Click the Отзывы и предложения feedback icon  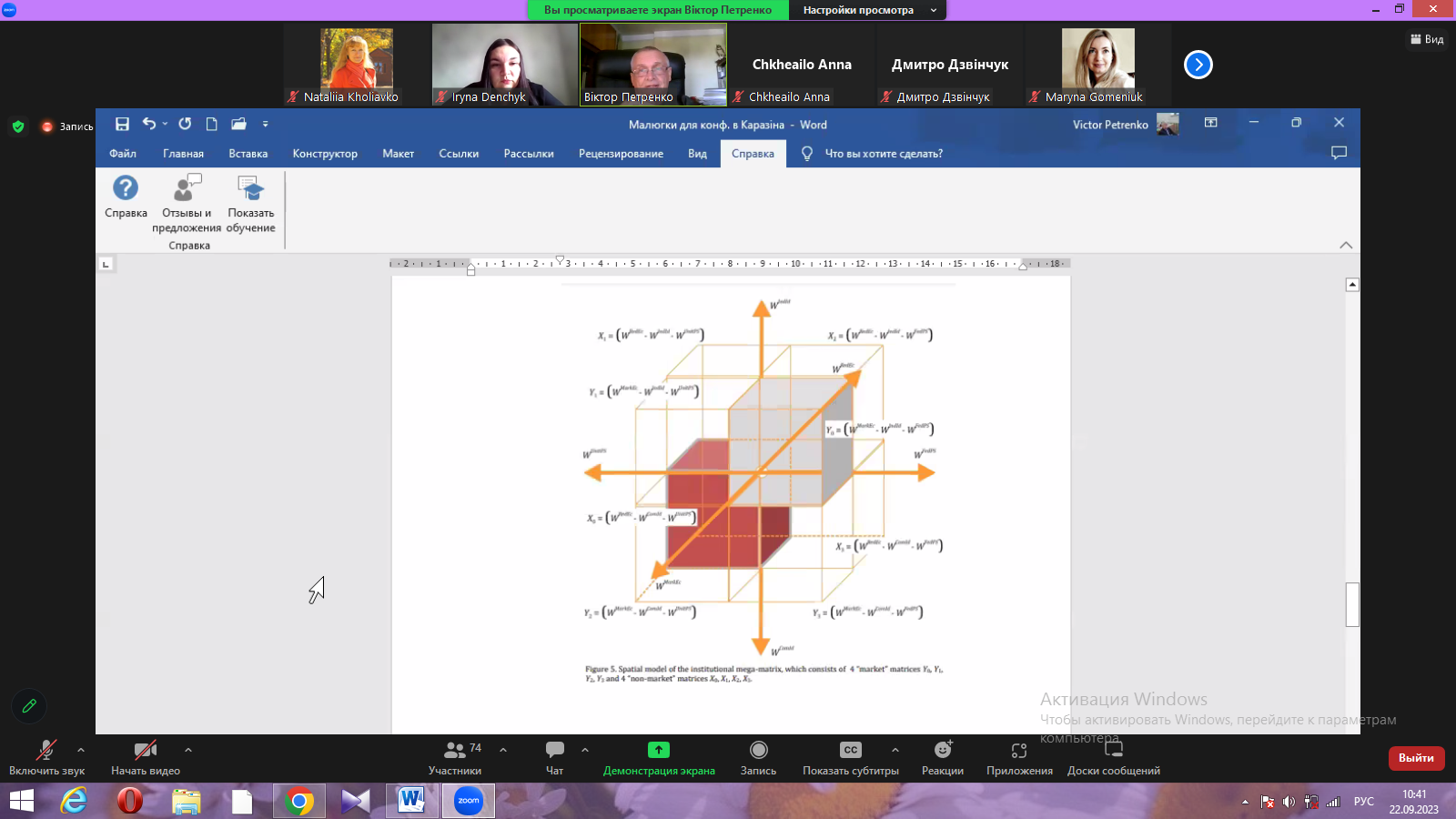click(x=187, y=188)
